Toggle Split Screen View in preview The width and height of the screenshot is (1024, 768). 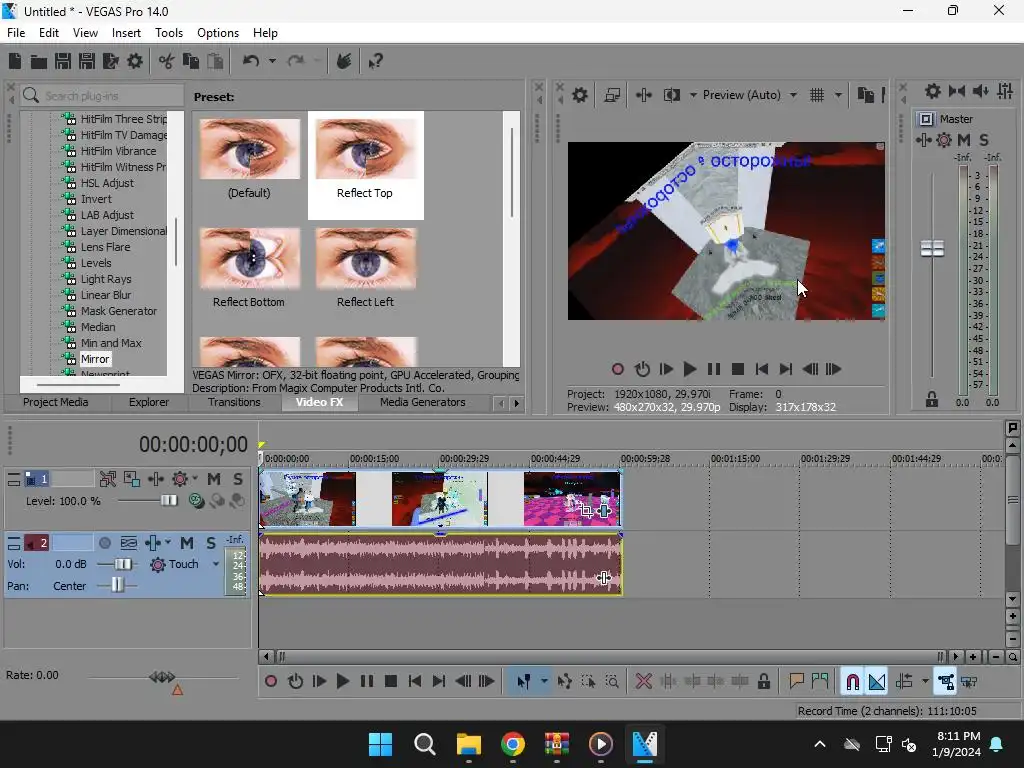[x=671, y=95]
